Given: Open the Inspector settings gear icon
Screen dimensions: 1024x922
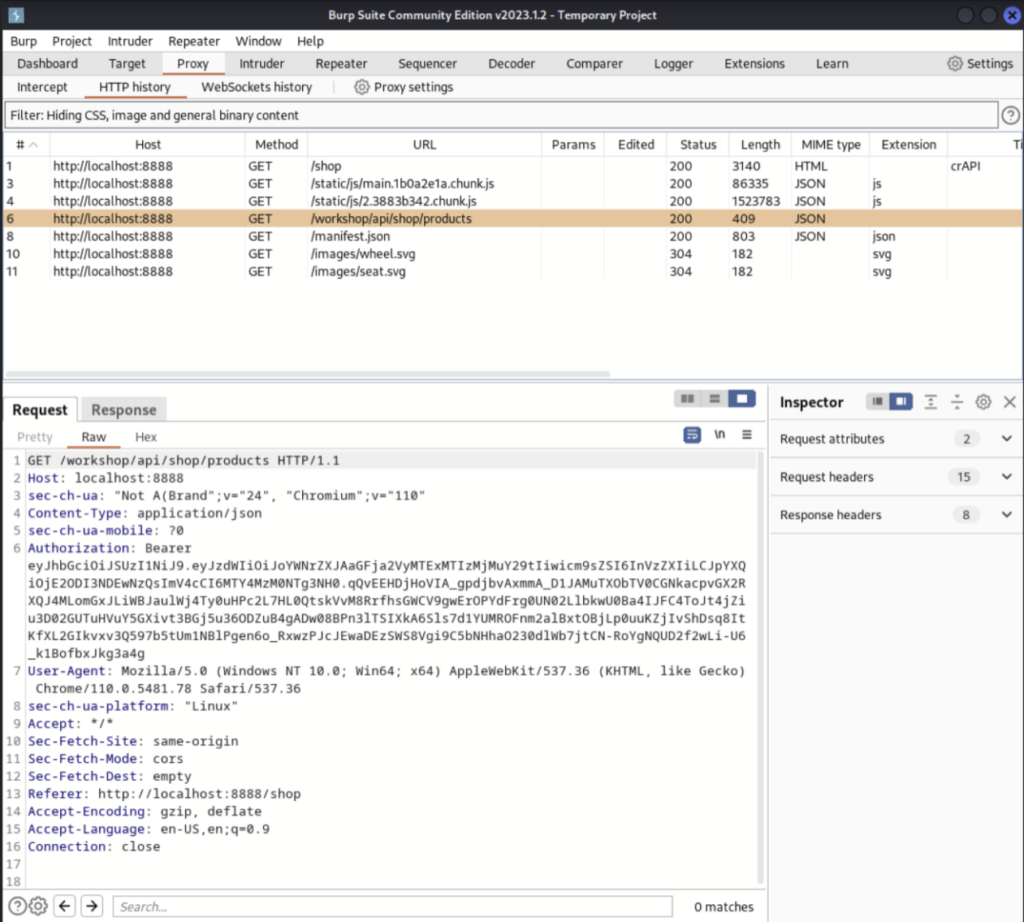Looking at the screenshot, I should [x=982, y=402].
